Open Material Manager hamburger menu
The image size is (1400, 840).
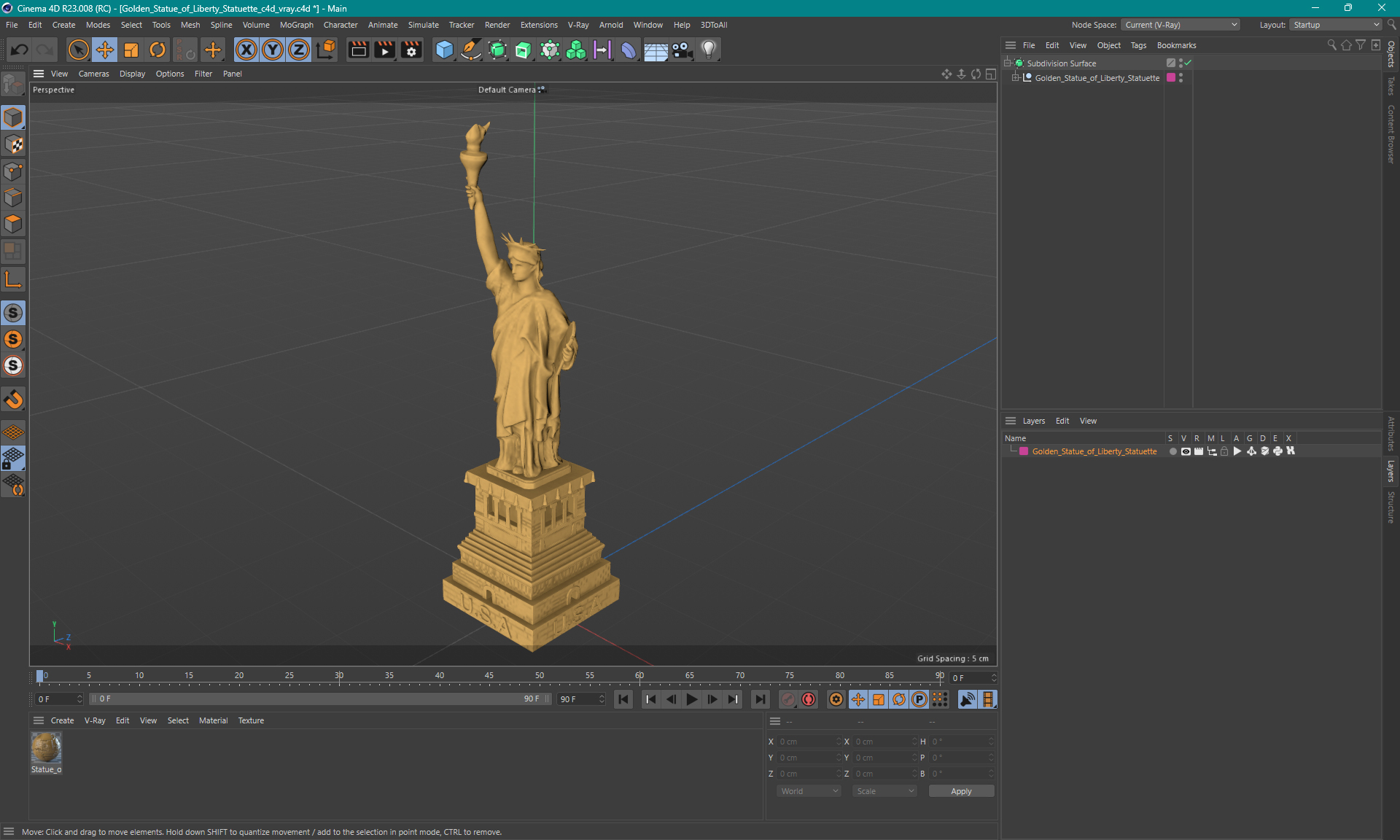(39, 720)
